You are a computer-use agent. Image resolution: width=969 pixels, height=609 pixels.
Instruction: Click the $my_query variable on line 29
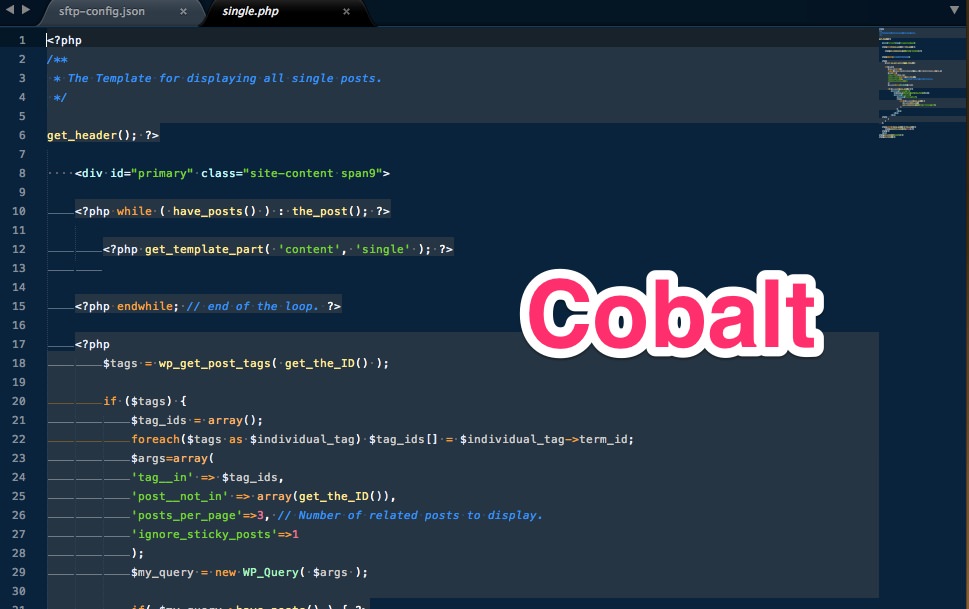[x=162, y=573]
